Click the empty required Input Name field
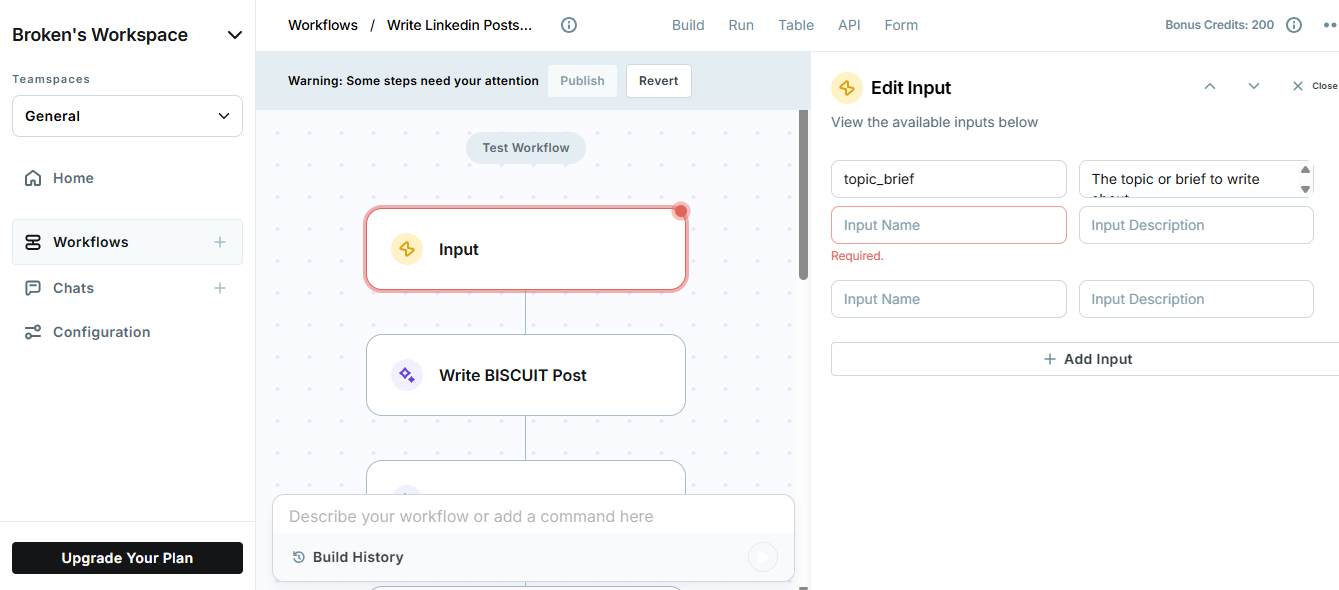Viewport: 1339px width, 590px height. pos(948,225)
